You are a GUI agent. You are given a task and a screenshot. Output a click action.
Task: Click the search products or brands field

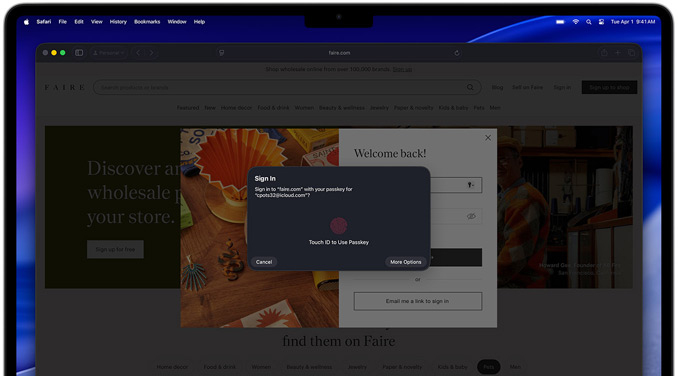[x=287, y=87]
